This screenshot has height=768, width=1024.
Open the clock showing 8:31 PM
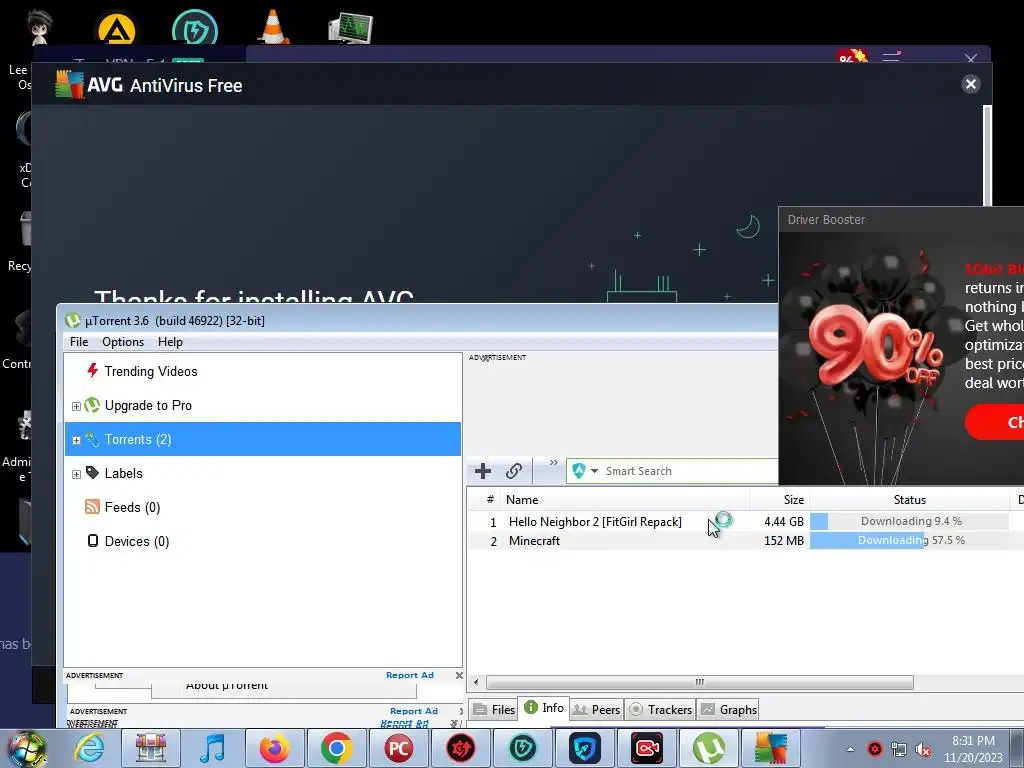pos(973,749)
